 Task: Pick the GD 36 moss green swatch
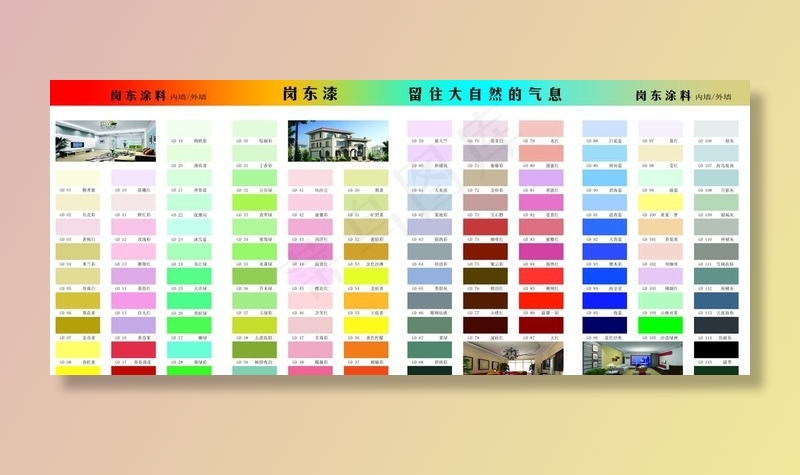tap(255, 276)
